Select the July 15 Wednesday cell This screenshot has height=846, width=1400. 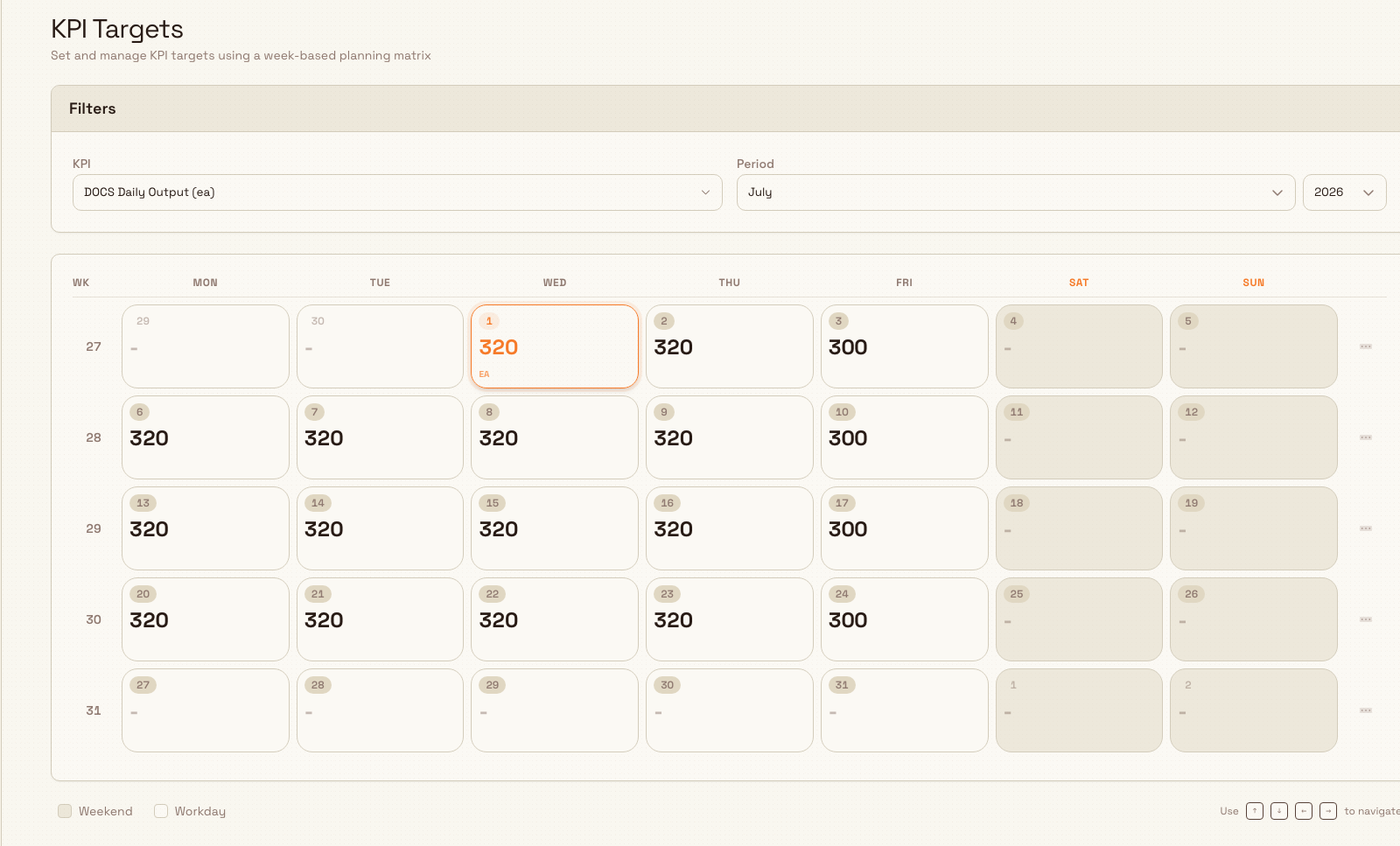(x=555, y=528)
